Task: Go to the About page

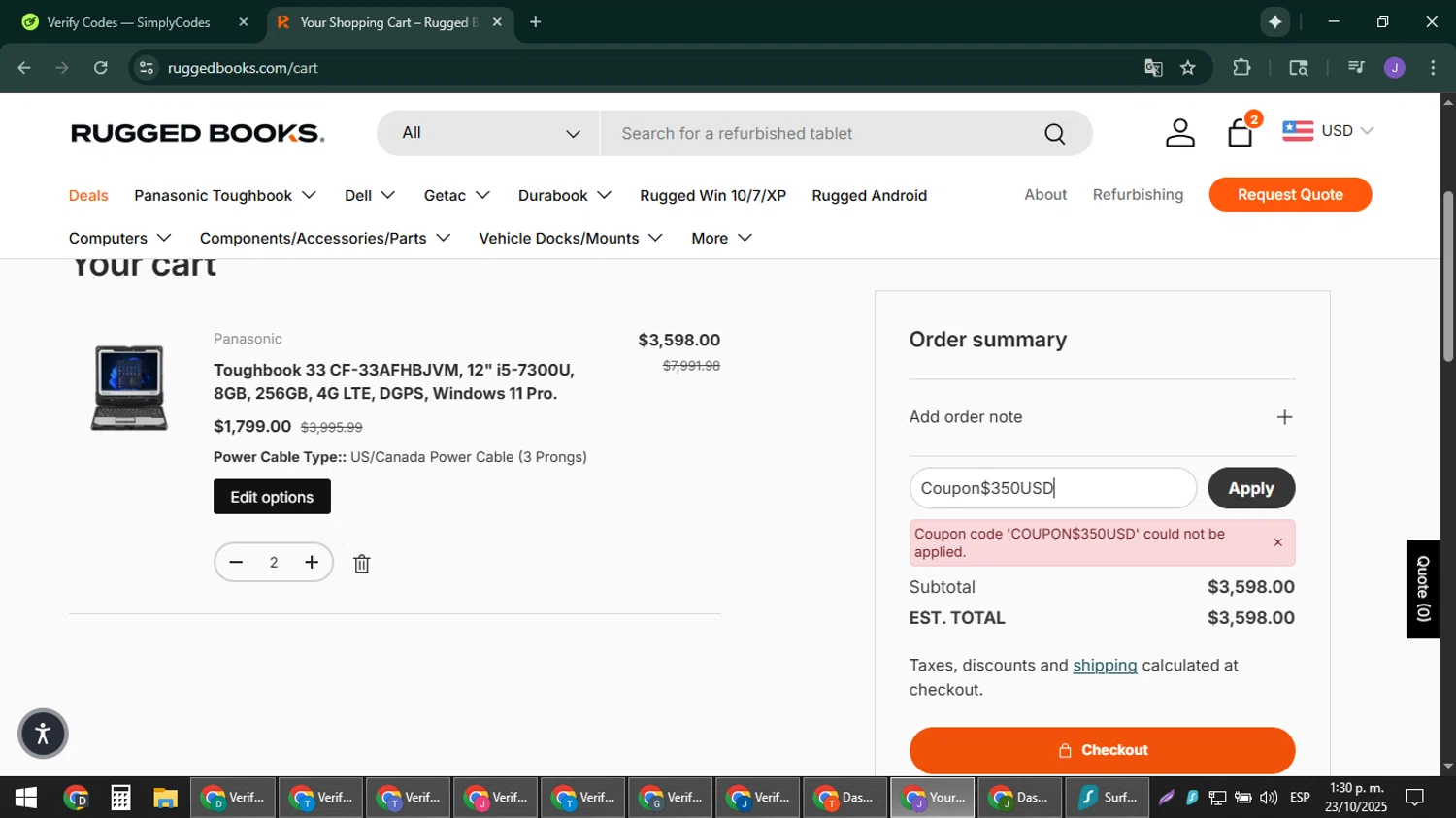Action: (1045, 195)
